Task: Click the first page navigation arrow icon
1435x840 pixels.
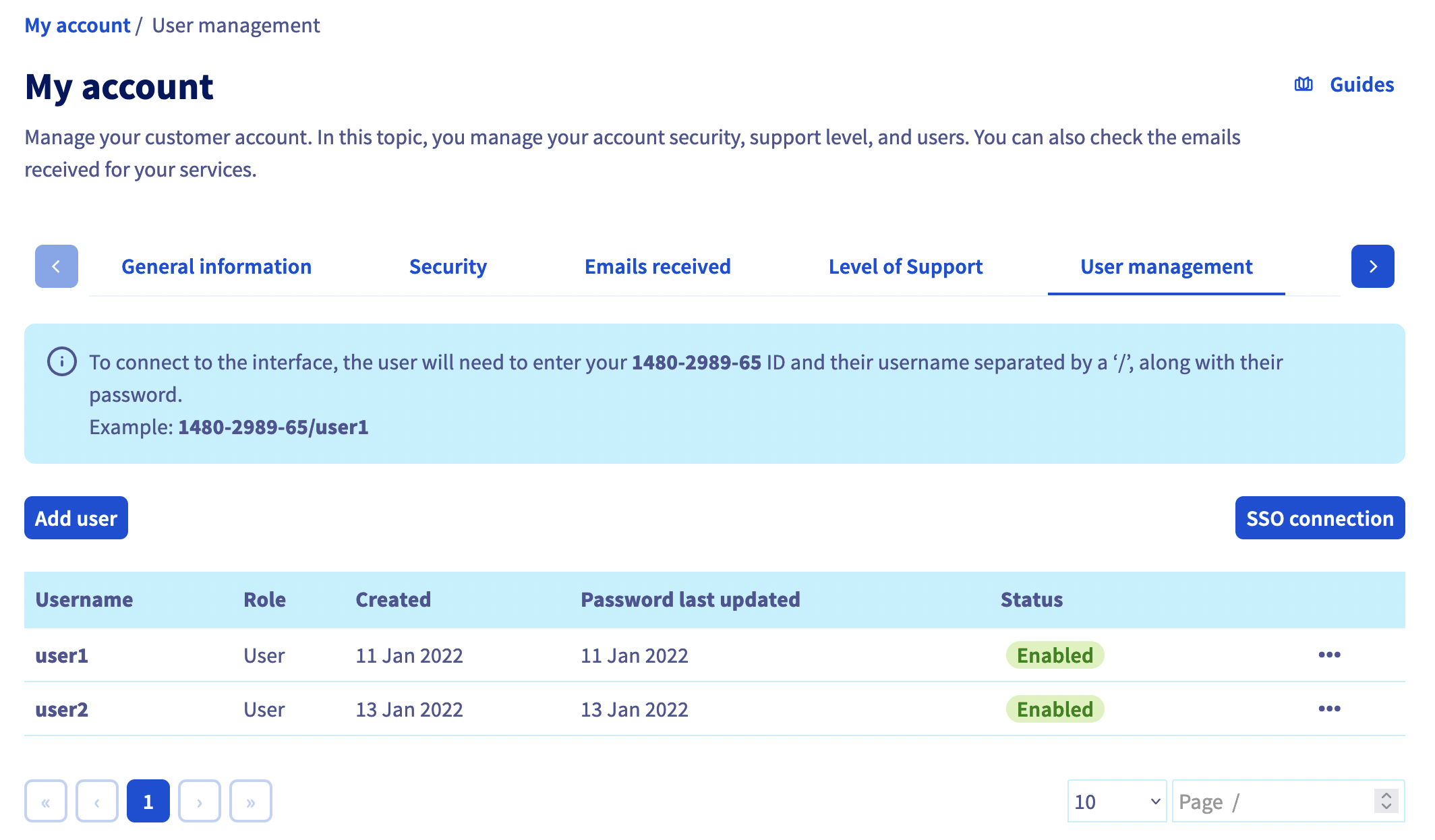Action: click(45, 802)
